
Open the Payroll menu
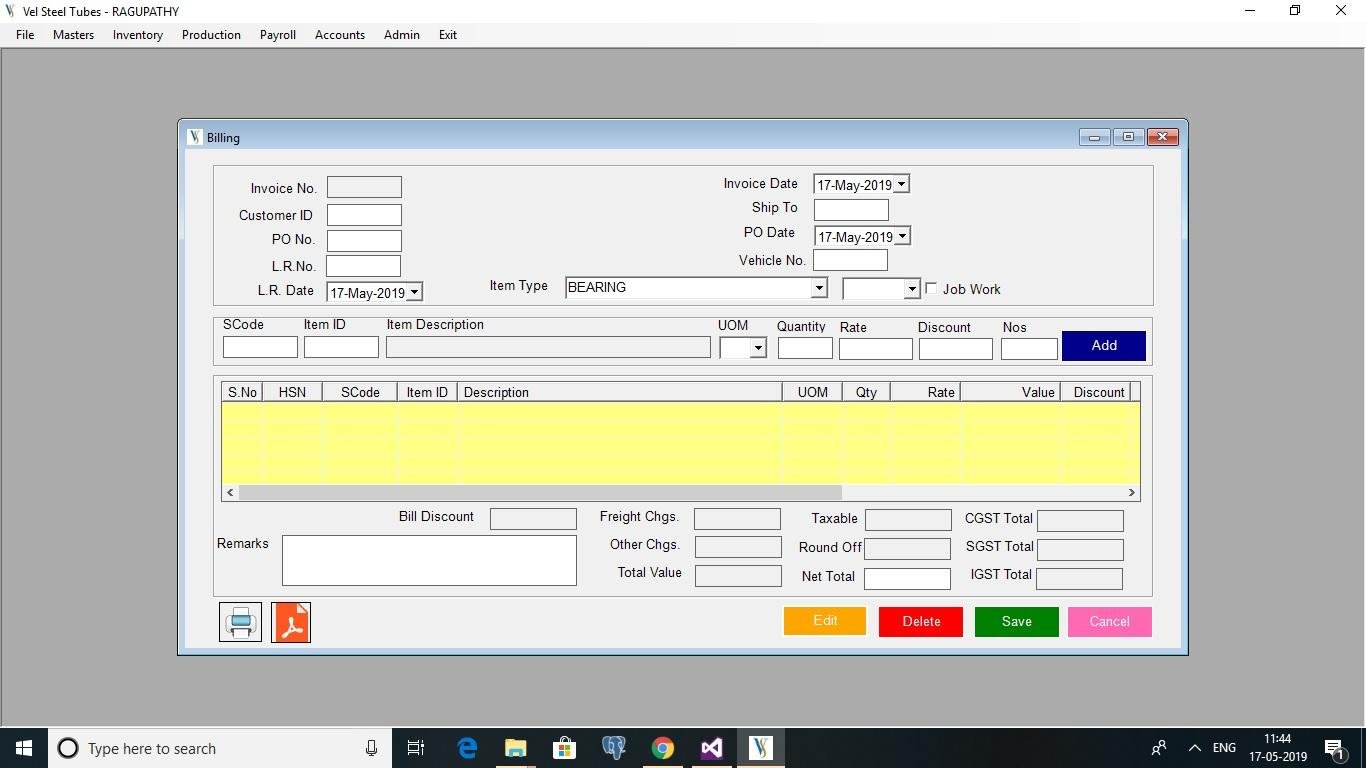[277, 35]
